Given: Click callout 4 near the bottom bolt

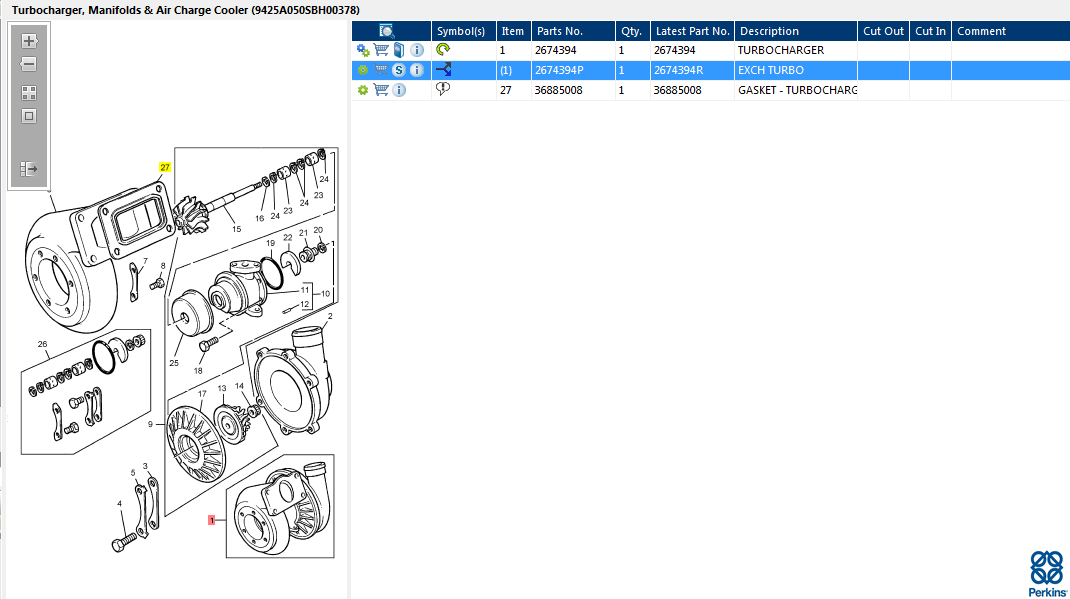Looking at the screenshot, I should tap(119, 504).
